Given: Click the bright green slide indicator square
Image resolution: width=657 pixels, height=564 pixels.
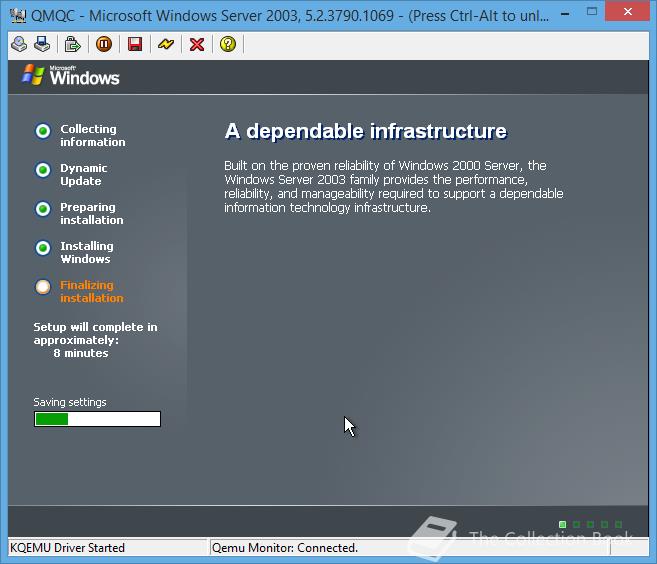Looking at the screenshot, I should pyautogui.click(x=562, y=524).
